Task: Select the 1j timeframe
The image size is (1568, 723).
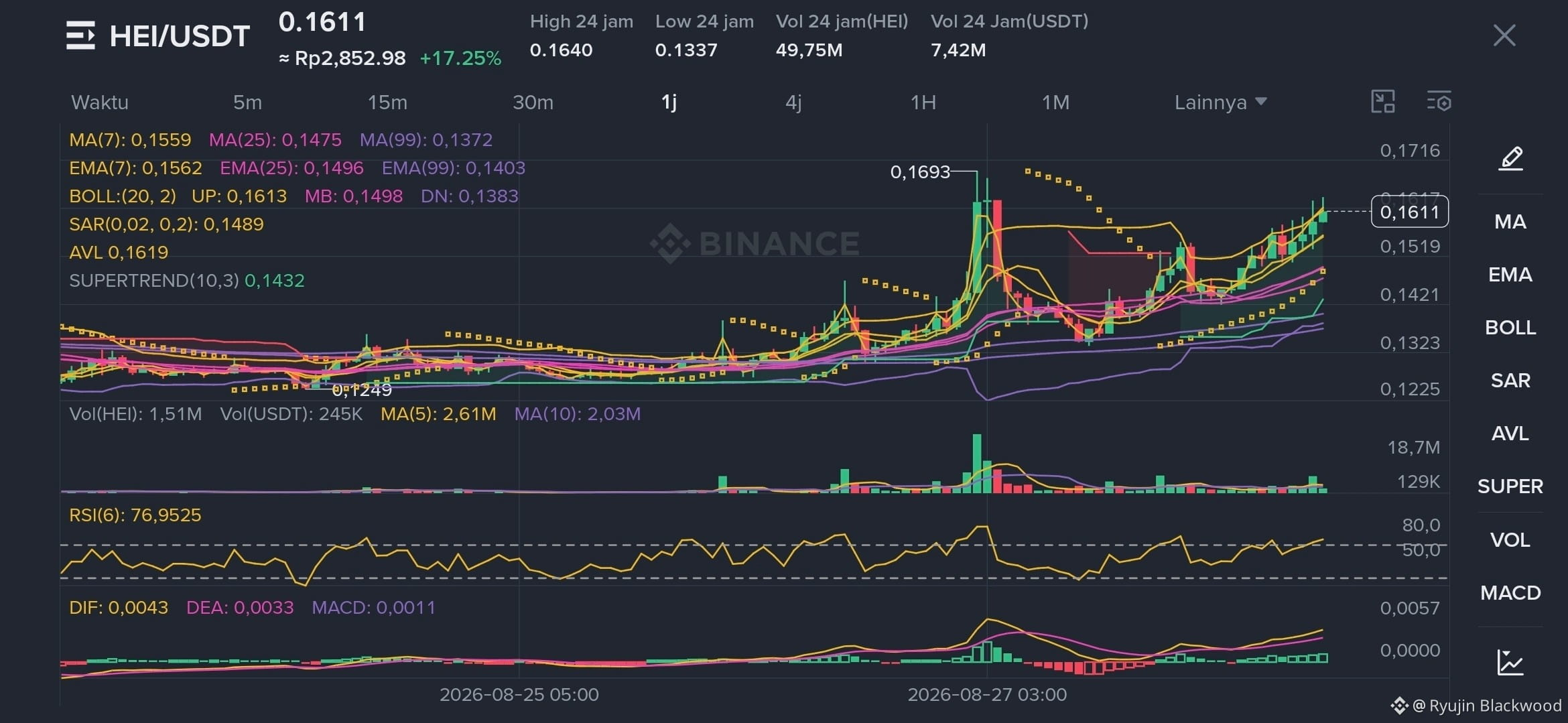Action: click(x=669, y=103)
